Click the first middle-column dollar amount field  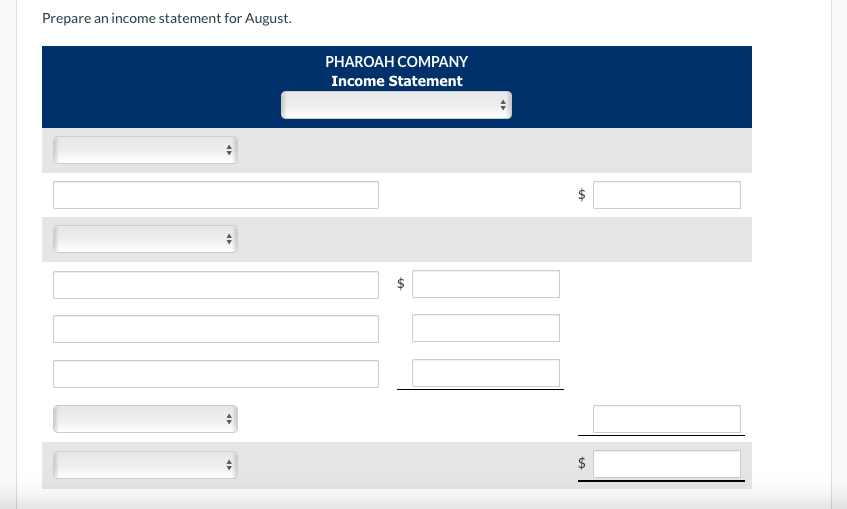point(486,284)
